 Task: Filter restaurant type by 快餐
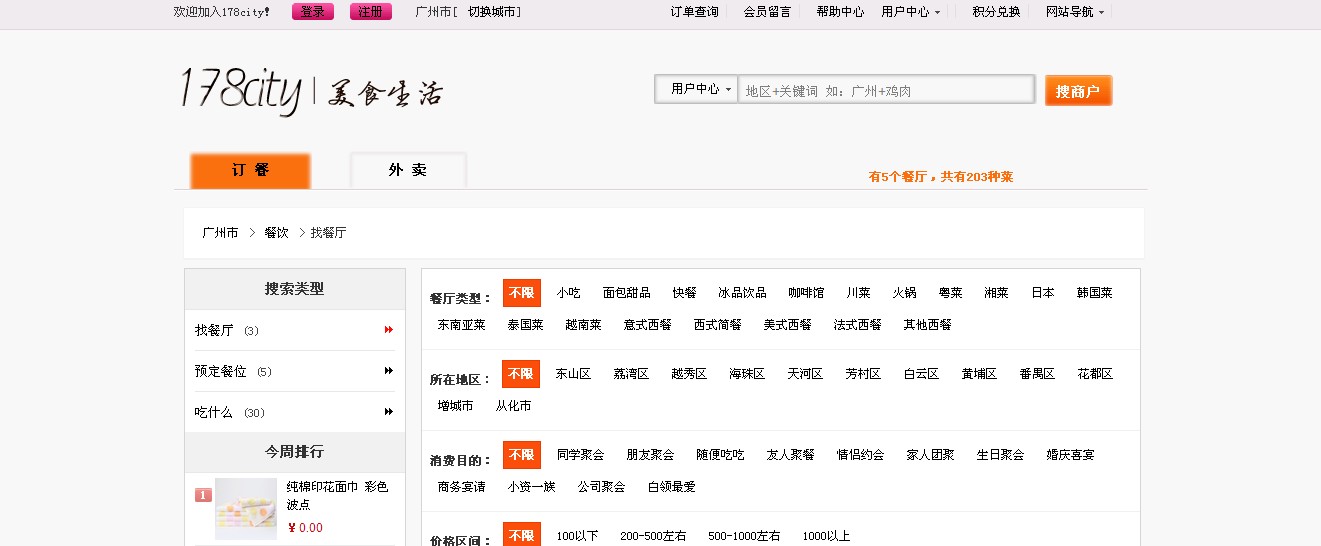[684, 293]
